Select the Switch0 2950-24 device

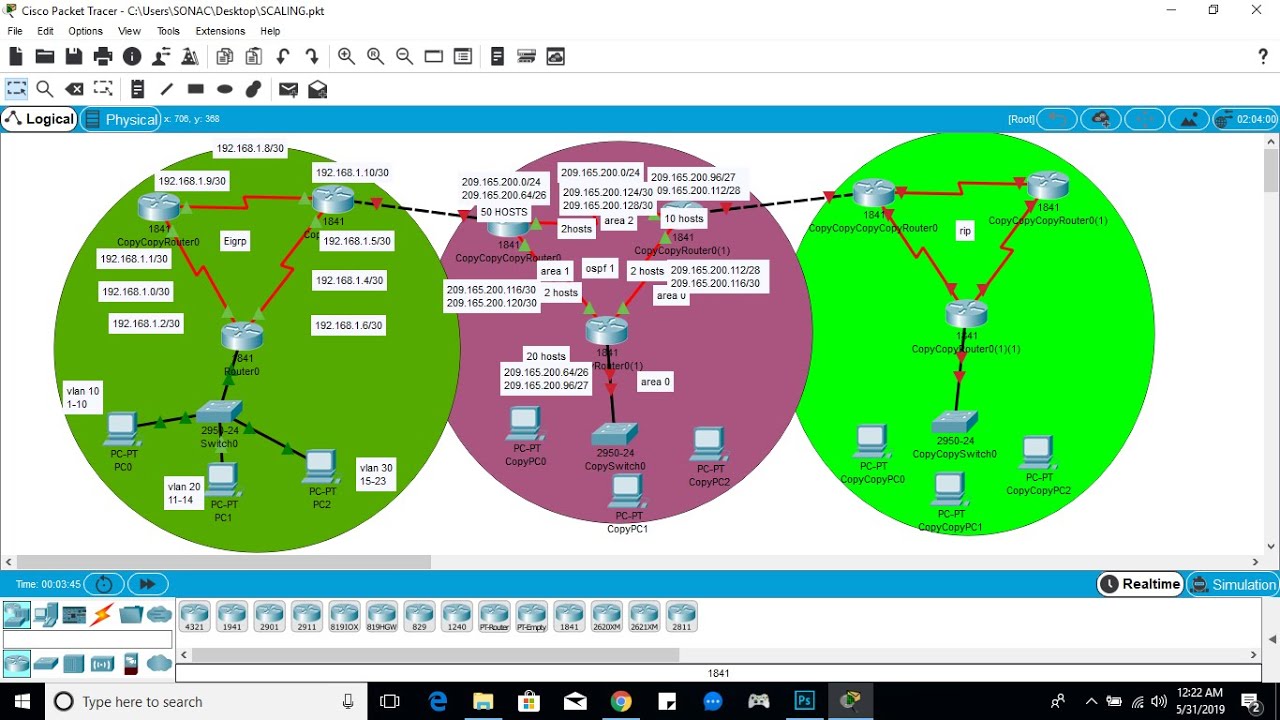tap(219, 413)
